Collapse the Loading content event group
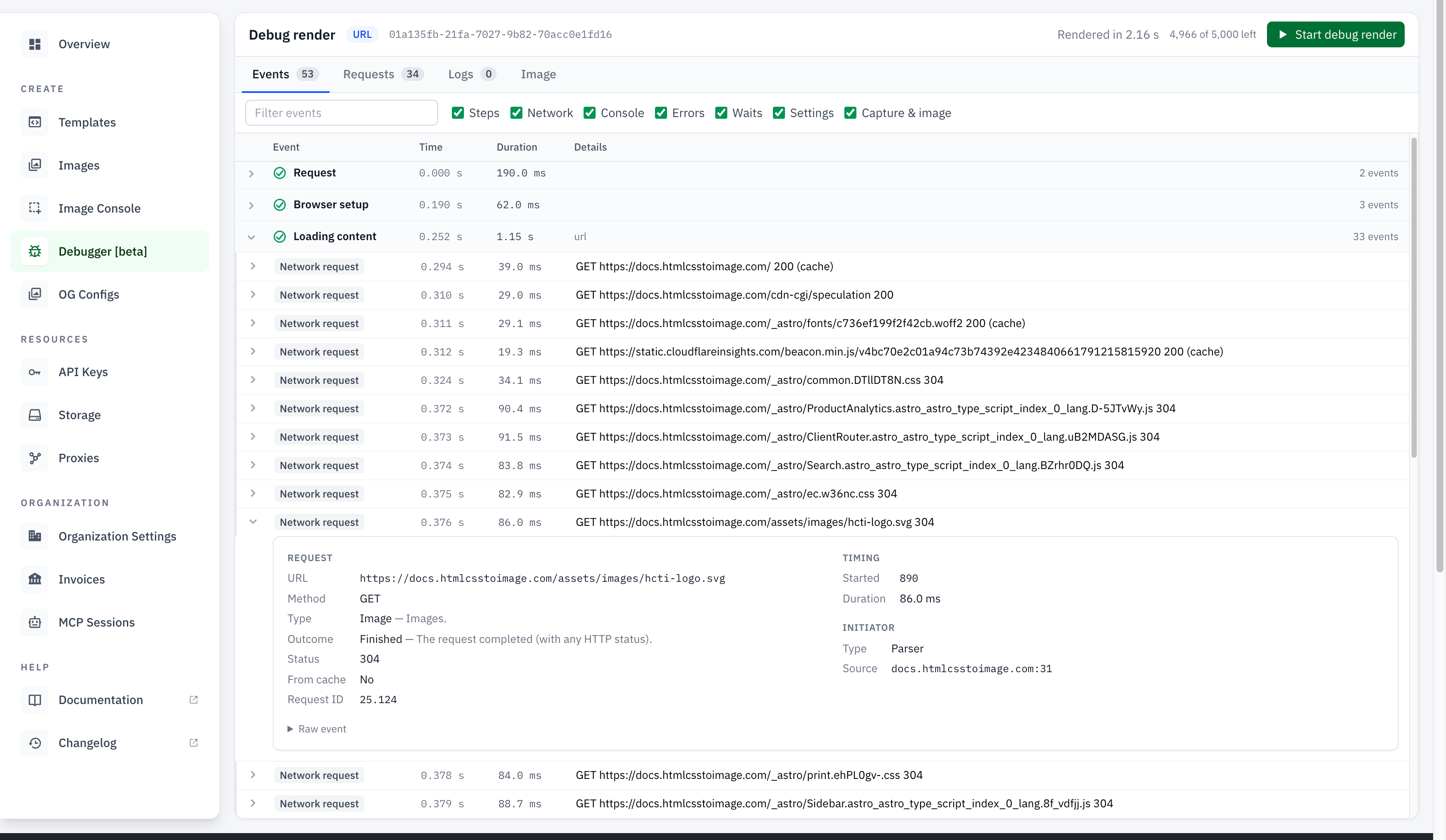The width and height of the screenshot is (1446, 840). tap(251, 237)
